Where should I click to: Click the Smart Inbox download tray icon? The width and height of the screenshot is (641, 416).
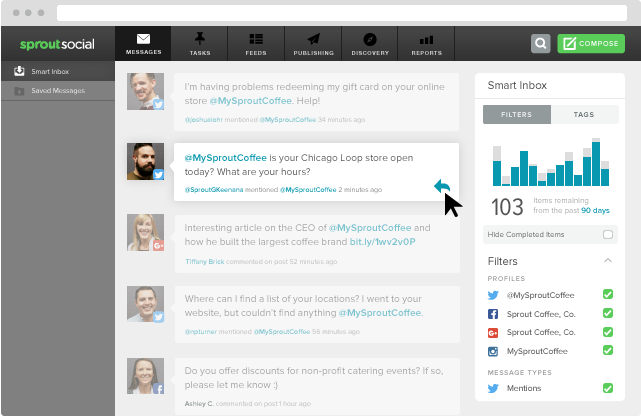[x=19, y=71]
